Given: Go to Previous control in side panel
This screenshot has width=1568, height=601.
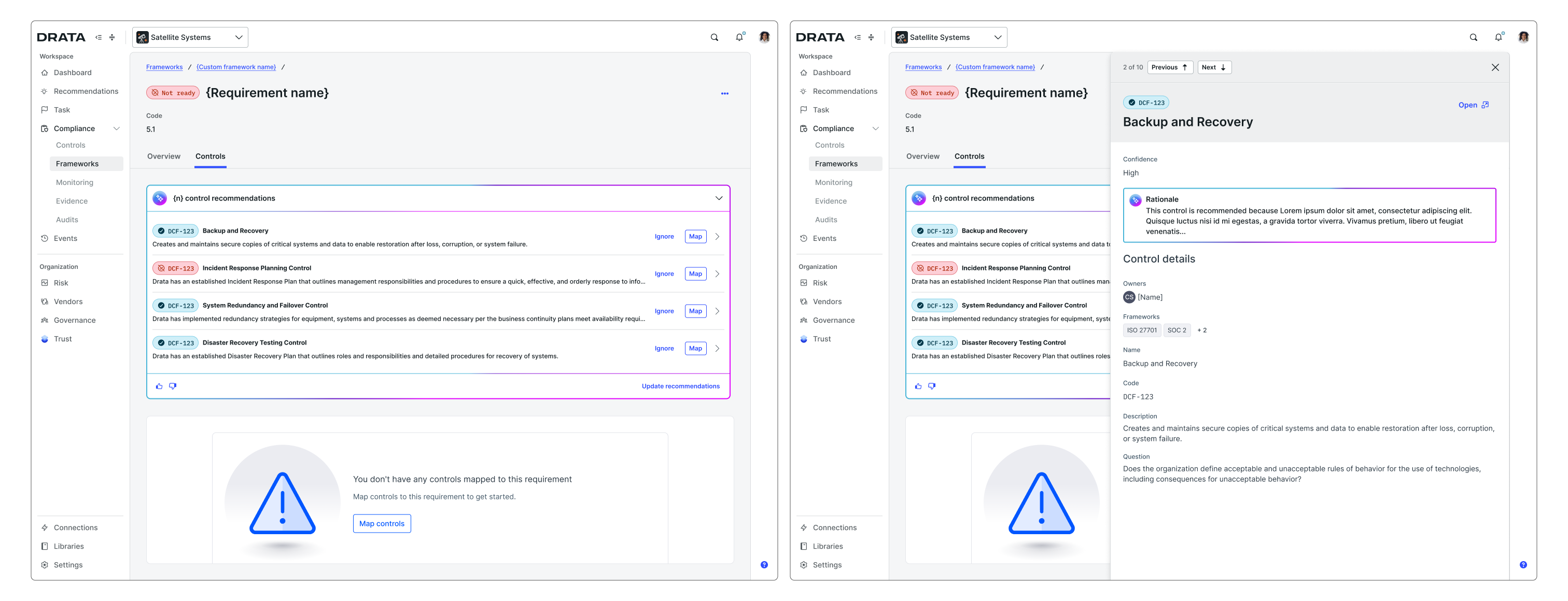Looking at the screenshot, I should click(x=1169, y=67).
